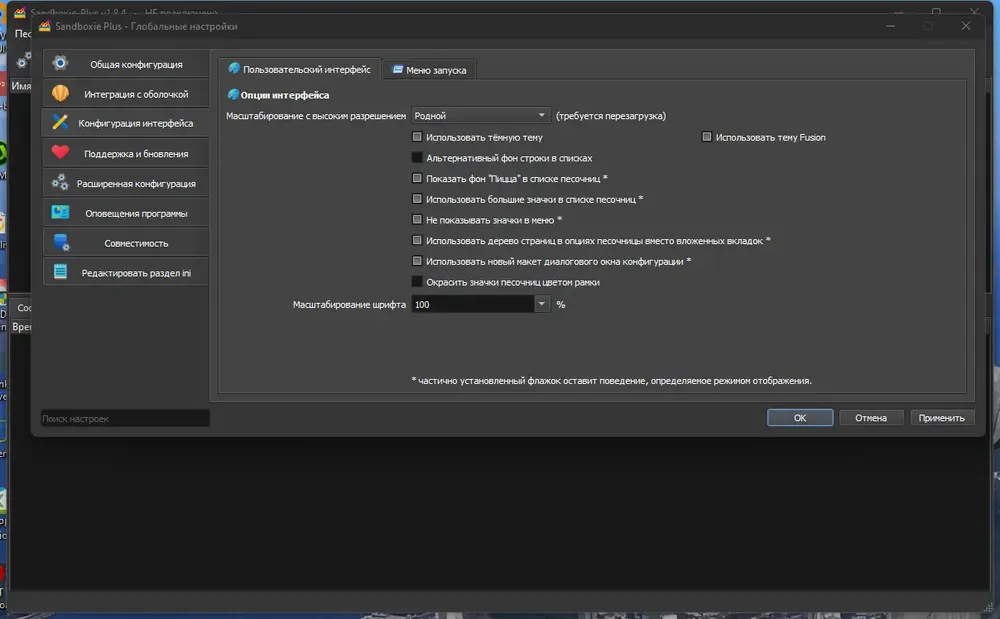The height and width of the screenshot is (619, 1000).
Task: Click the shell icon of Интеграция с оболочкой
Action: click(60, 93)
